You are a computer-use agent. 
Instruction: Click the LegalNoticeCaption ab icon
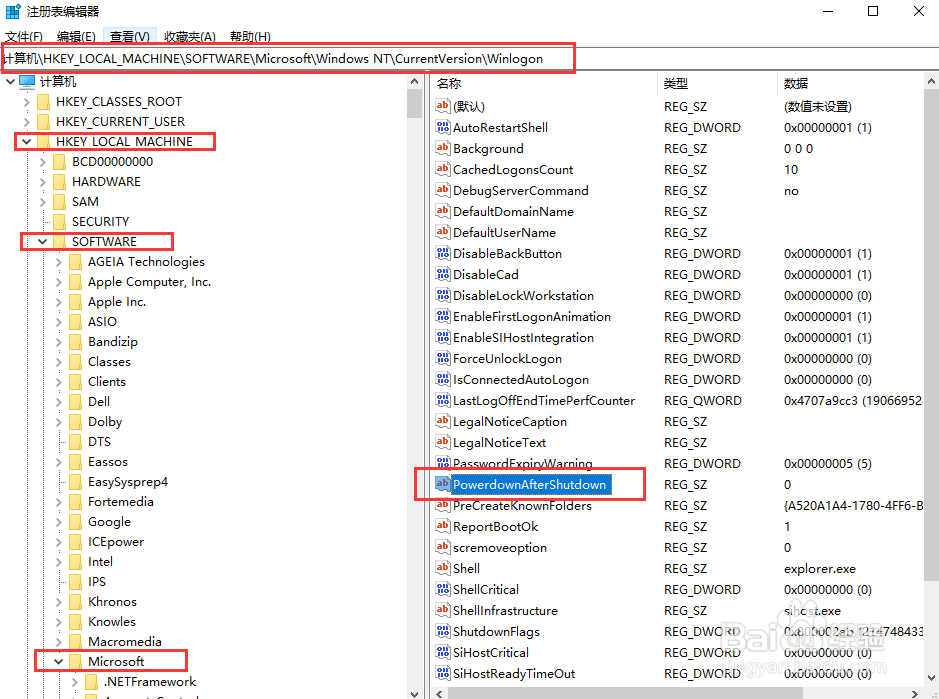(x=442, y=421)
